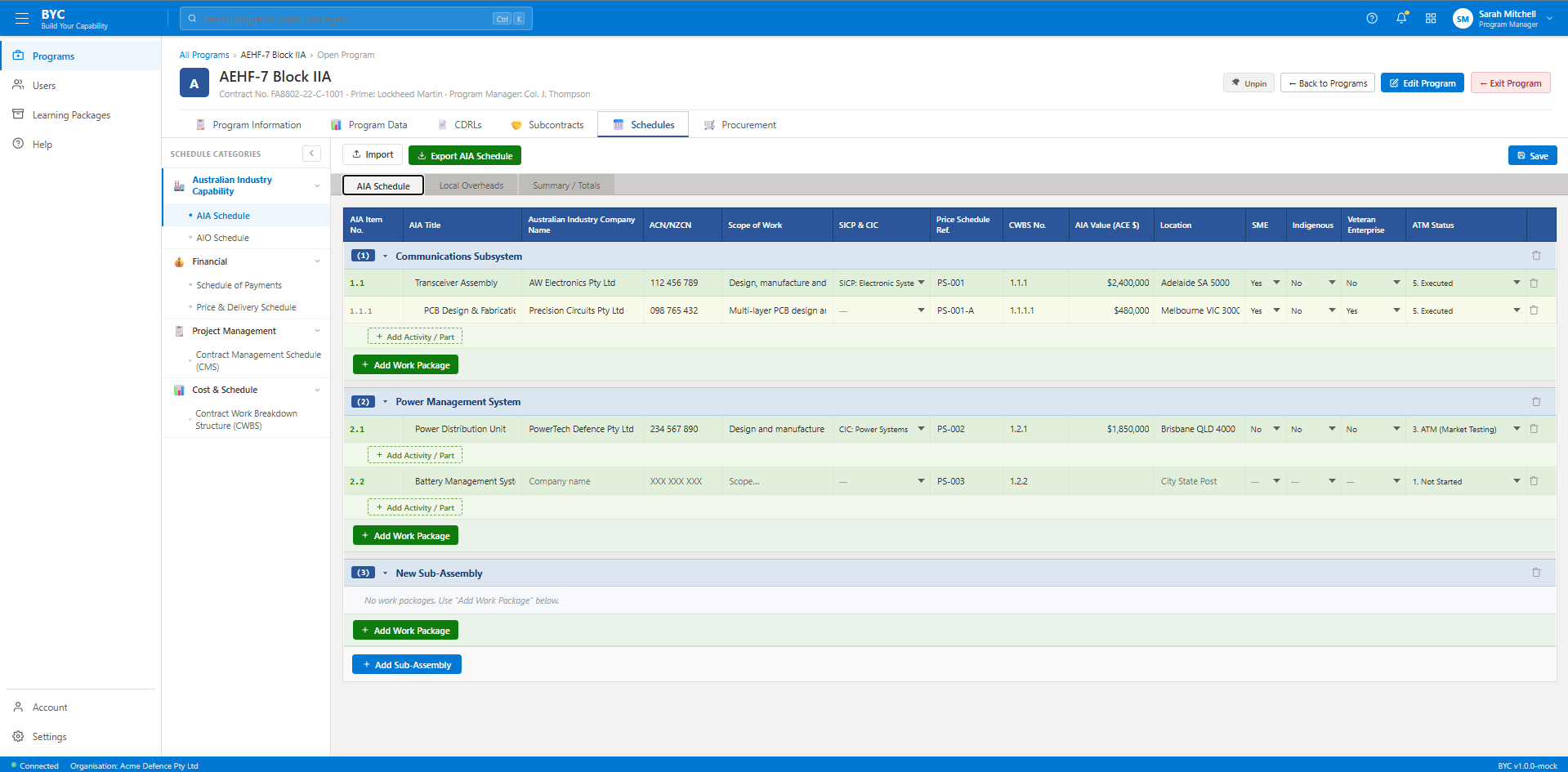Collapse Australian Industry Capability category
1568x772 pixels.
(317, 185)
